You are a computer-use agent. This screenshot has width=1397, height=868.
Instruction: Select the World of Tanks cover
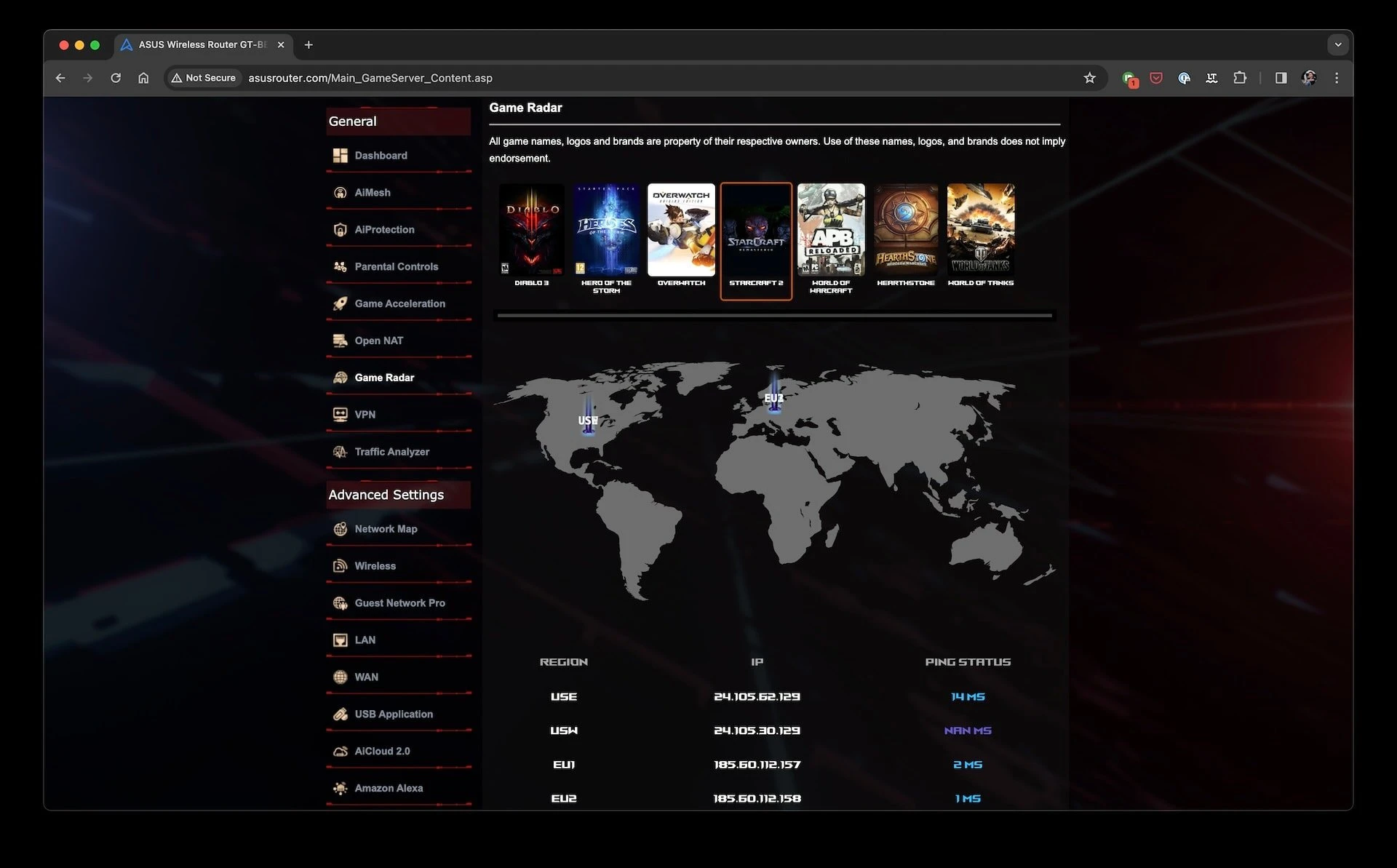pyautogui.click(x=981, y=230)
